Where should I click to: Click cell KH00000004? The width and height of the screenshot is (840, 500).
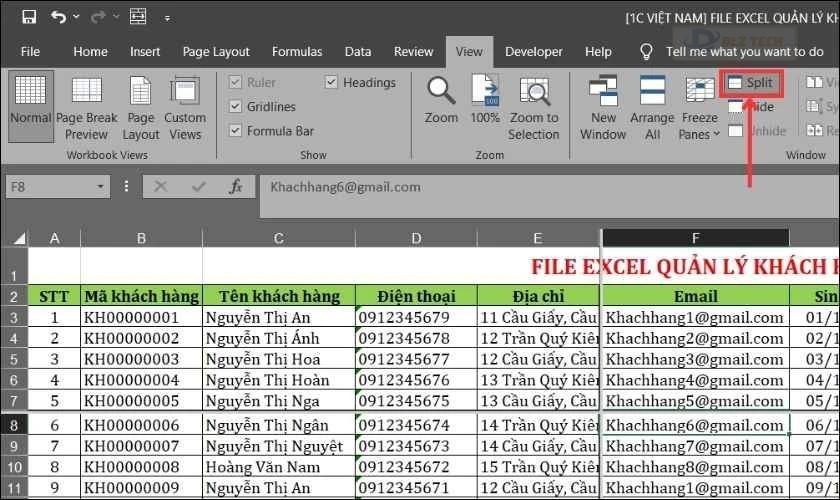141,380
